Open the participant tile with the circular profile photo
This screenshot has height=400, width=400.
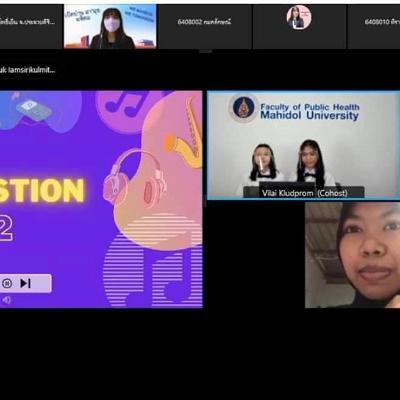click(x=299, y=27)
